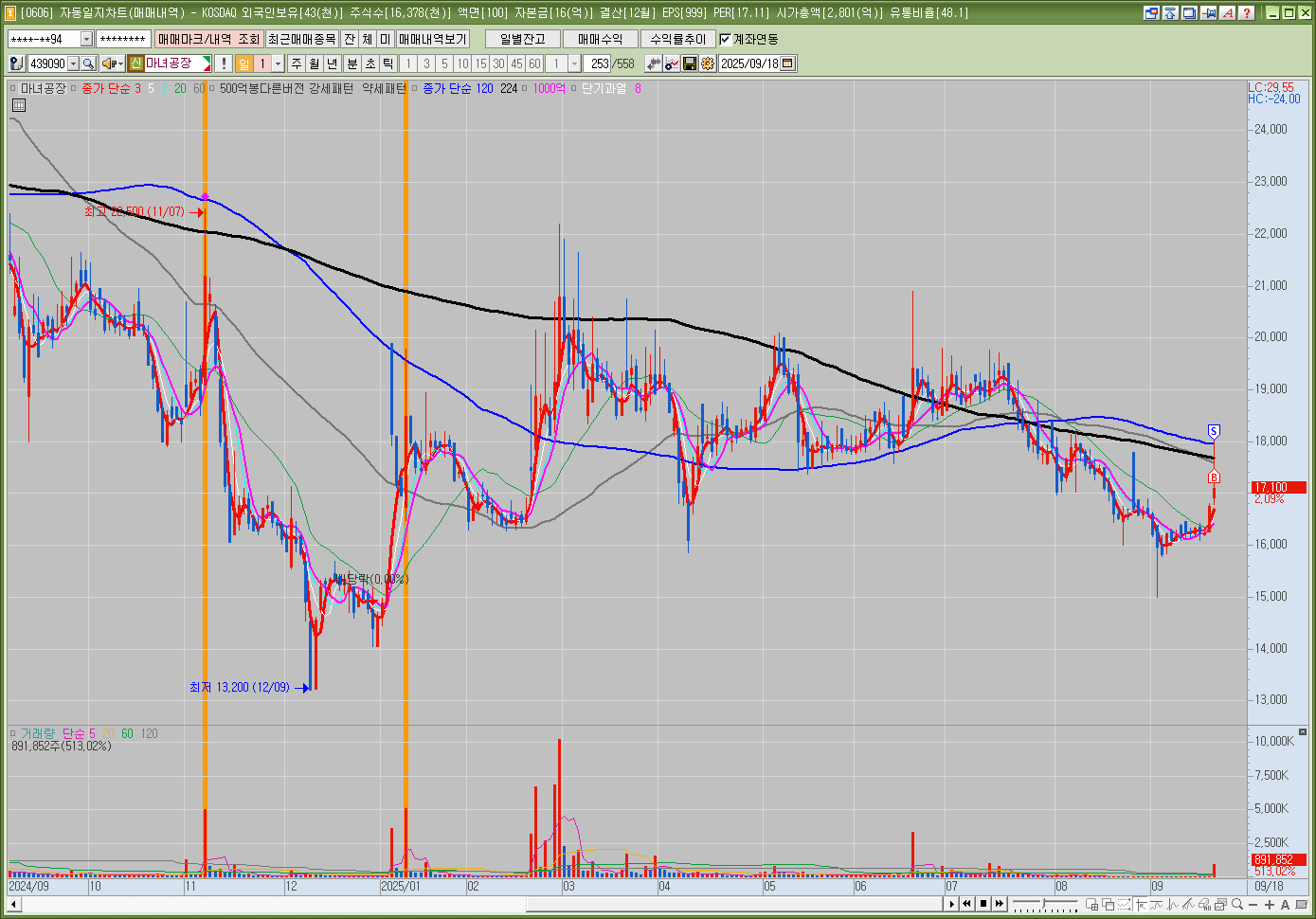
Task: Click the cascade windows icon in the title bar
Action: (x=1189, y=12)
